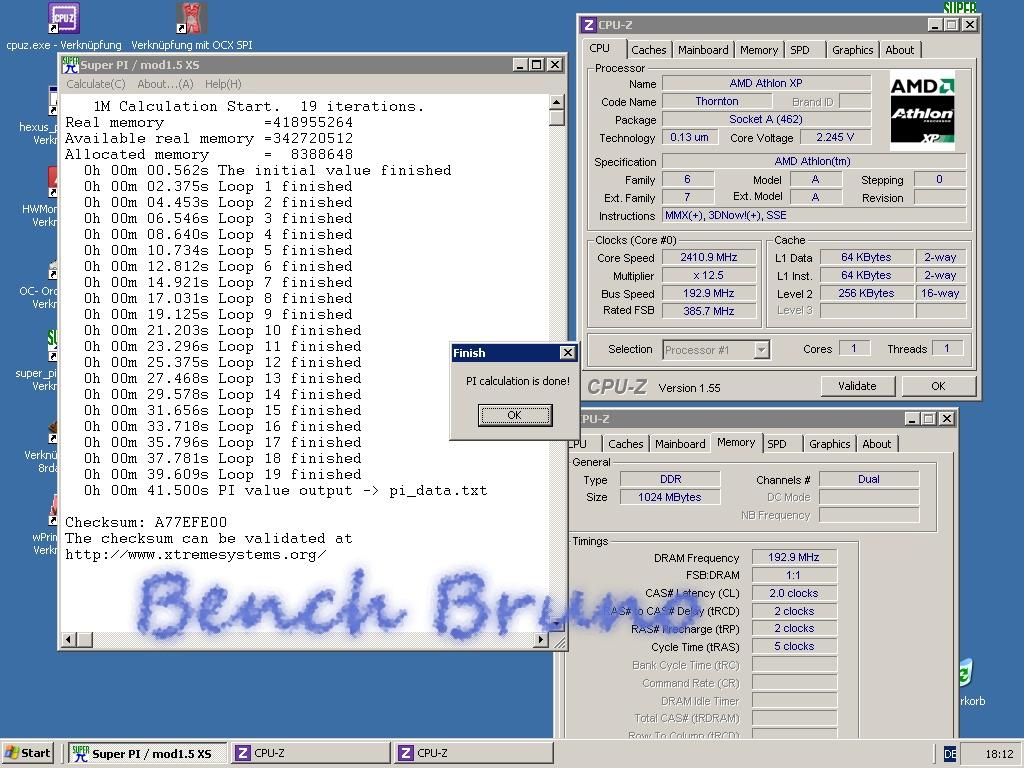This screenshot has width=1024, height=768.
Task: Click the CAS# Latency value 2.0 clocks
Action: 793,593
